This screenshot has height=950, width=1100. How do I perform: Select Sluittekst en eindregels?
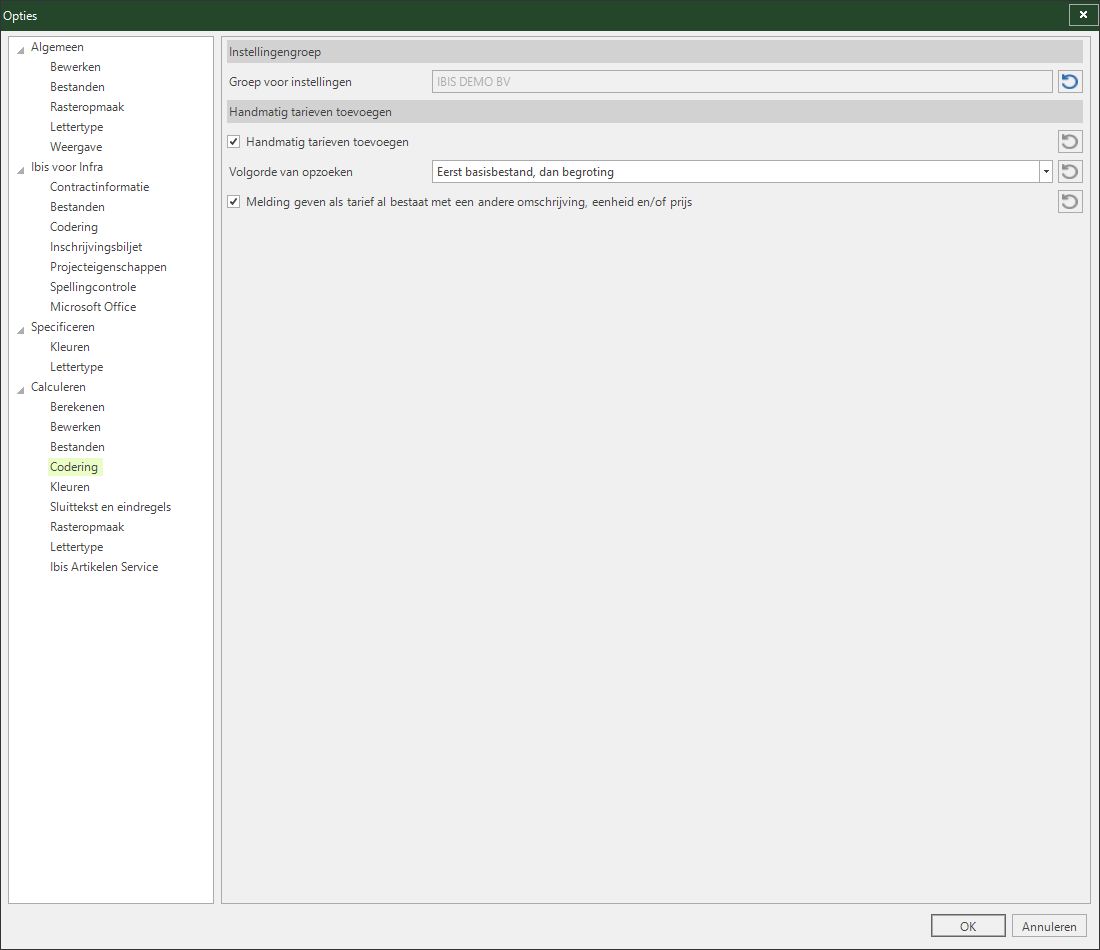(x=110, y=507)
